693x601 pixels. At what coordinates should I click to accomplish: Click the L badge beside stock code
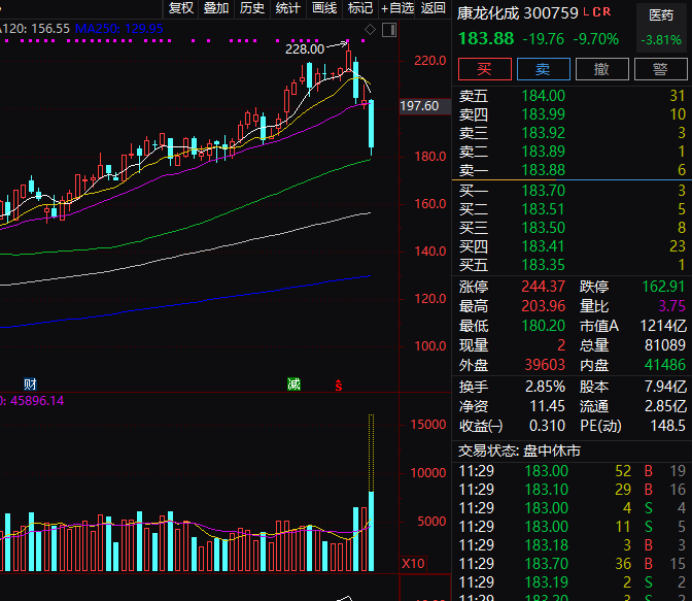[586, 13]
